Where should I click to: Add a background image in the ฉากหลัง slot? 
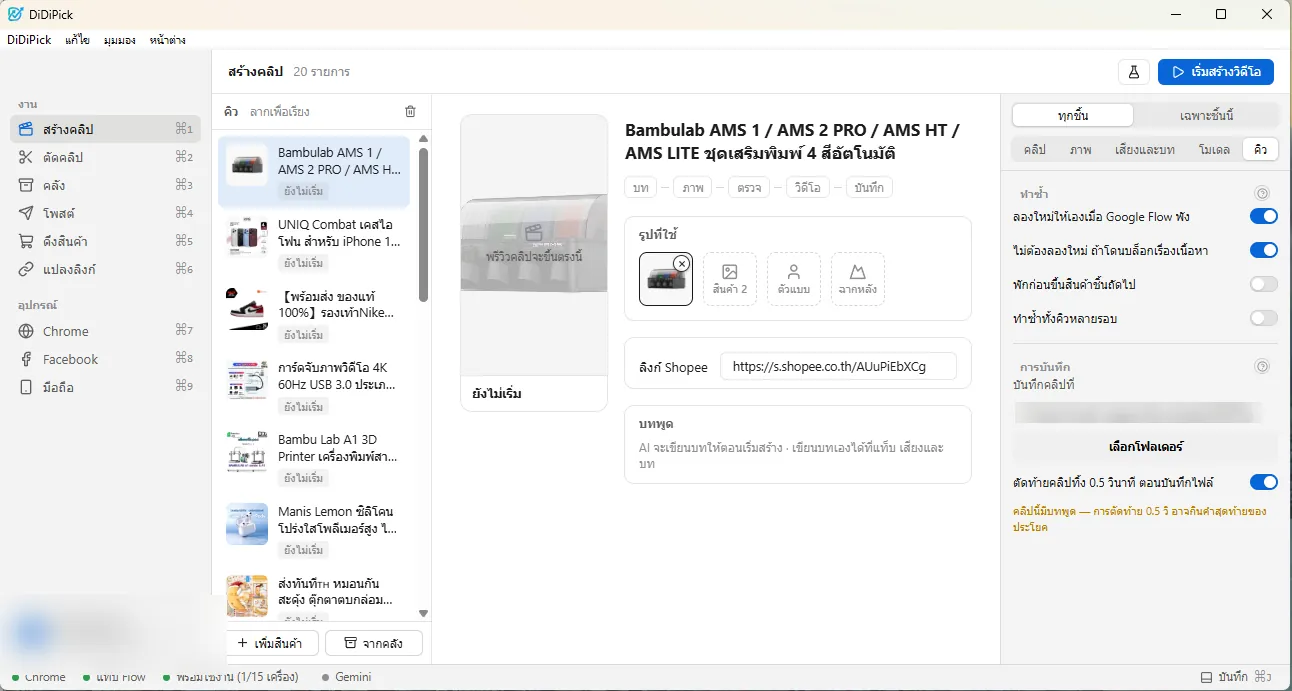(858, 278)
